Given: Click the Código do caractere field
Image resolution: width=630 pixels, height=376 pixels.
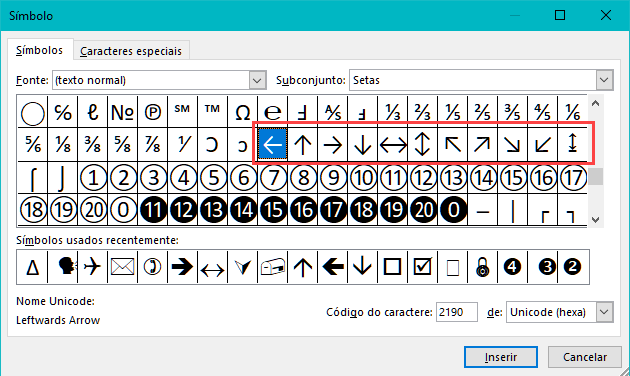Looking at the screenshot, I should click(457, 312).
